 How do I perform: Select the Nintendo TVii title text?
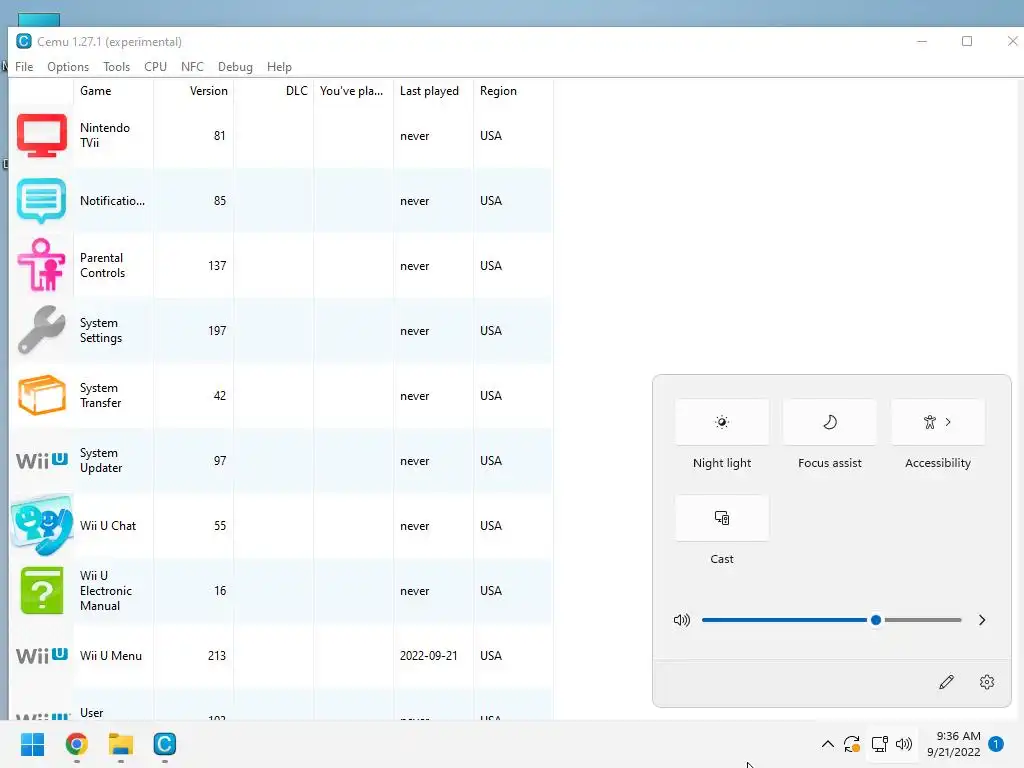pos(104,135)
